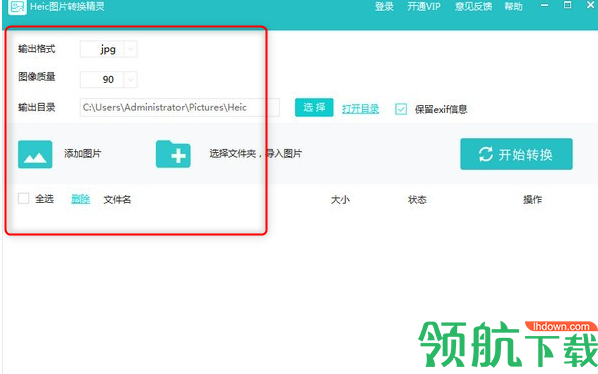Screen dimensions: 598x374
Task: Click the 文件名 column header
Action: point(117,199)
